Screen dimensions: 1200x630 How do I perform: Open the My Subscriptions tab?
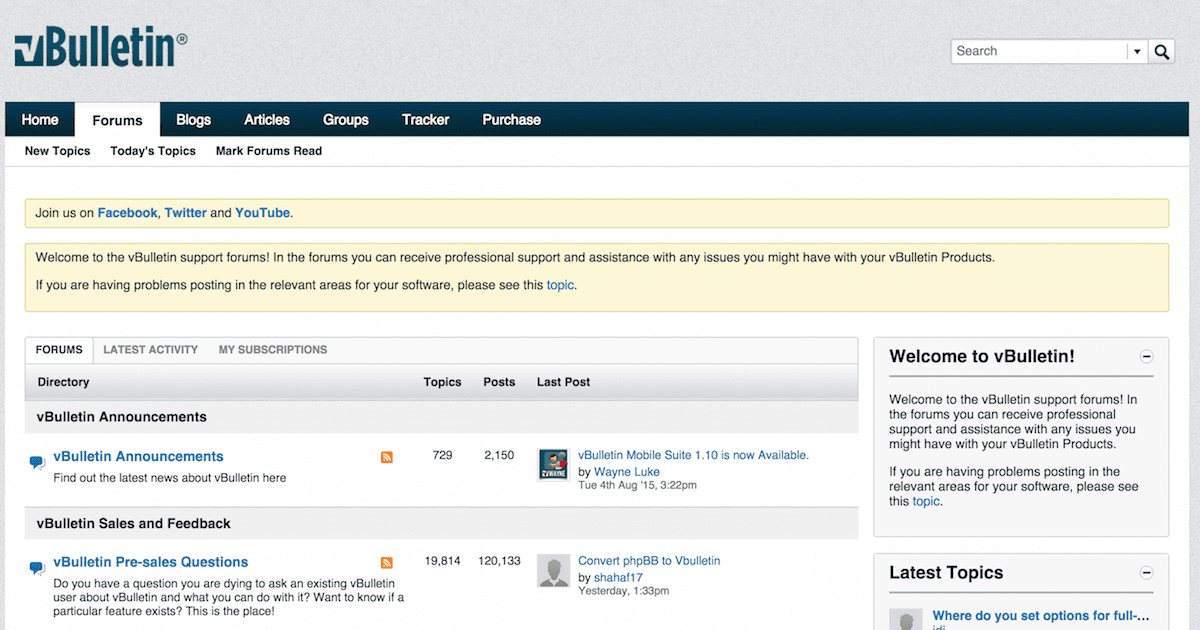tap(273, 350)
